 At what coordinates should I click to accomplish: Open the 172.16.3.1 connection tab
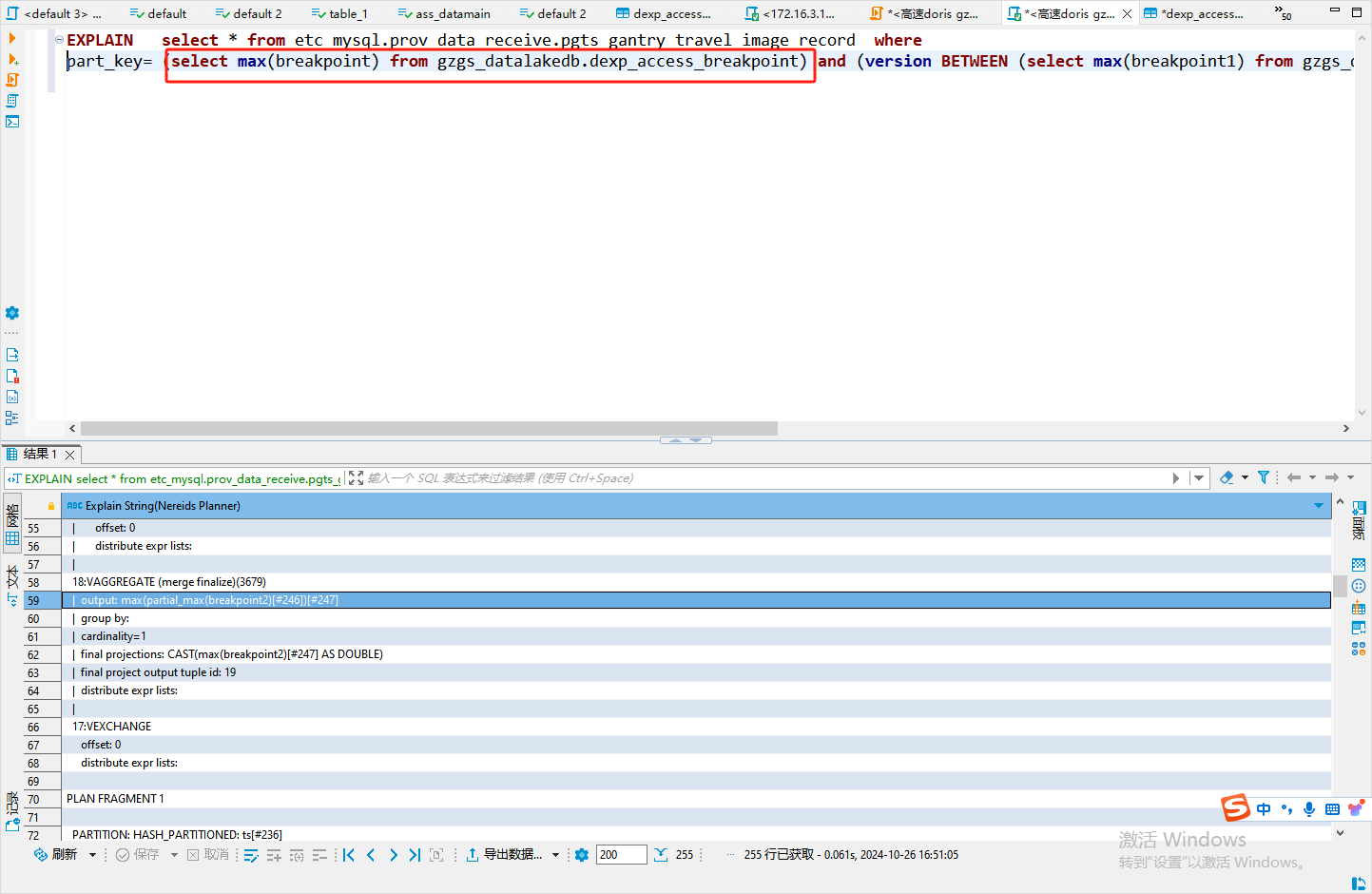pyautogui.click(x=790, y=13)
